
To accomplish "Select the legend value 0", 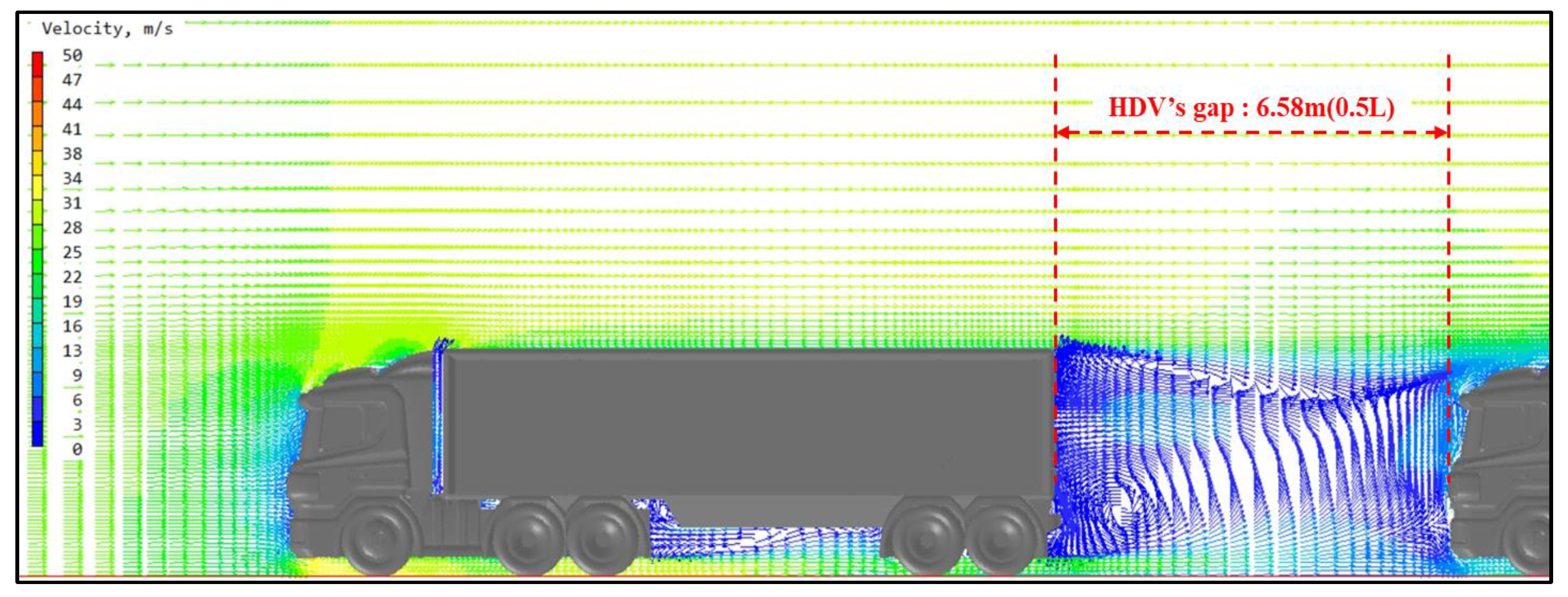I will (x=77, y=449).
